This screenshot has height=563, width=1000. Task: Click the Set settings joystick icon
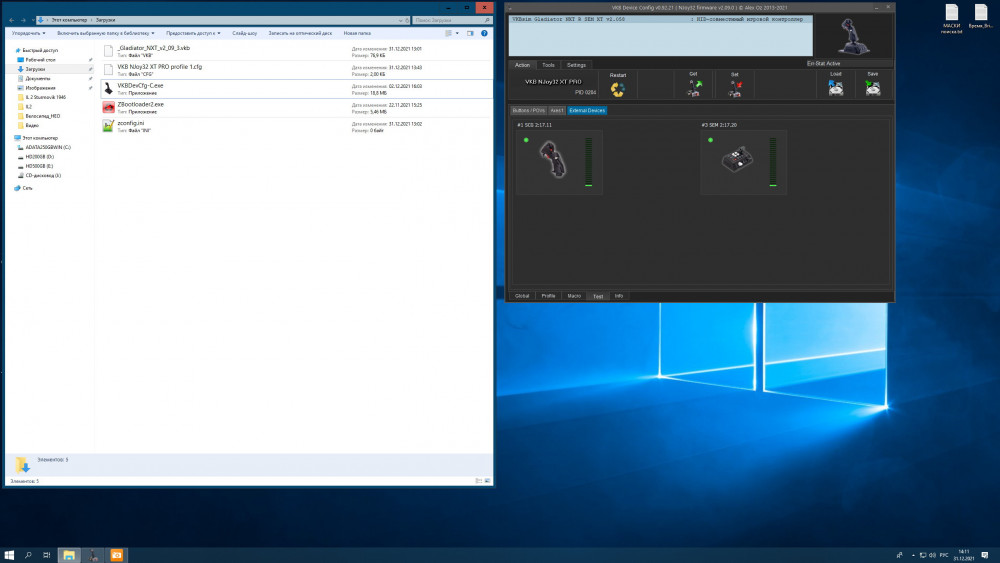(x=735, y=89)
